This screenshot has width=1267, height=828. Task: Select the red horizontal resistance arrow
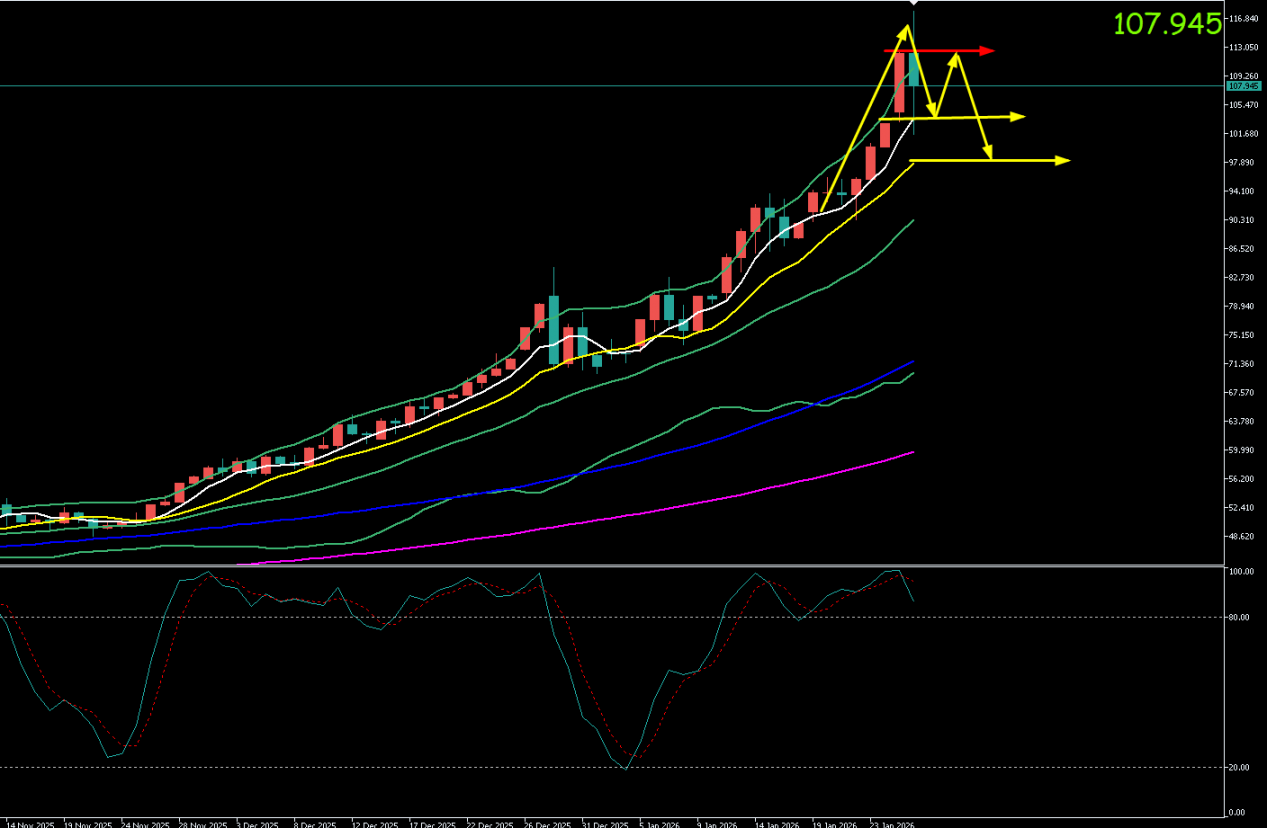[940, 51]
